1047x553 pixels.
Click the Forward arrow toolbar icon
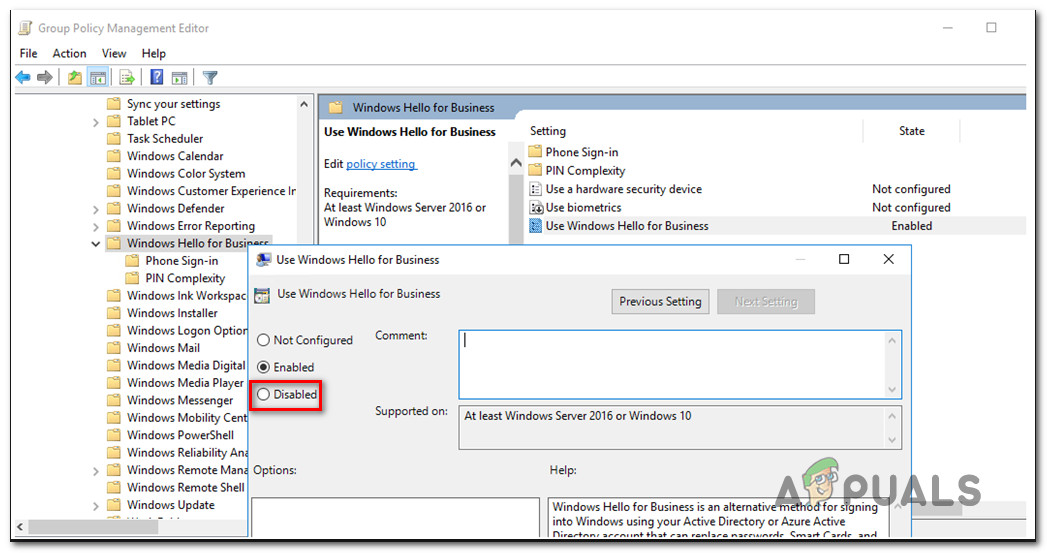tap(45, 77)
